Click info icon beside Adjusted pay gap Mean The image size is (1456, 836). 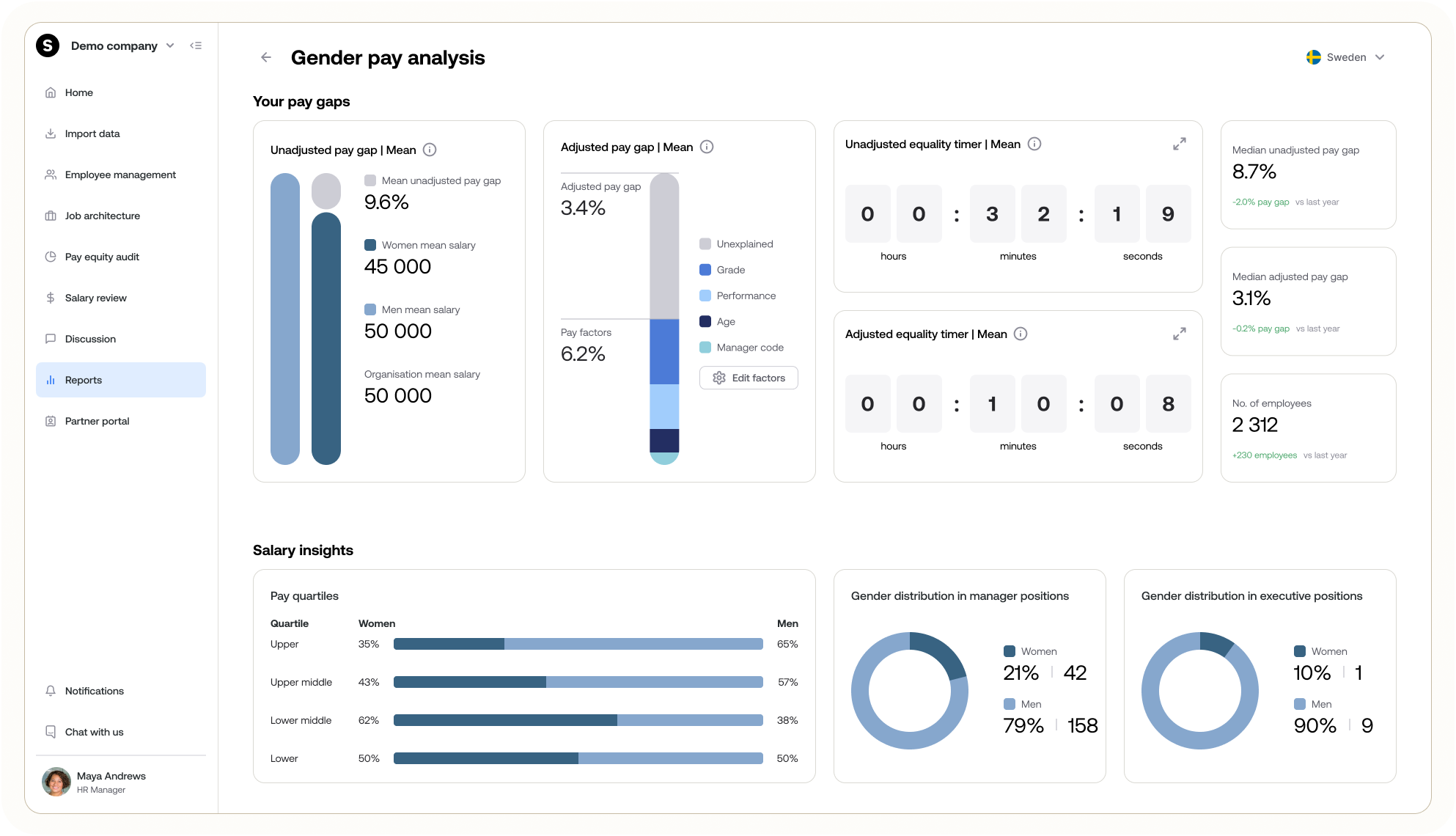pyautogui.click(x=707, y=147)
